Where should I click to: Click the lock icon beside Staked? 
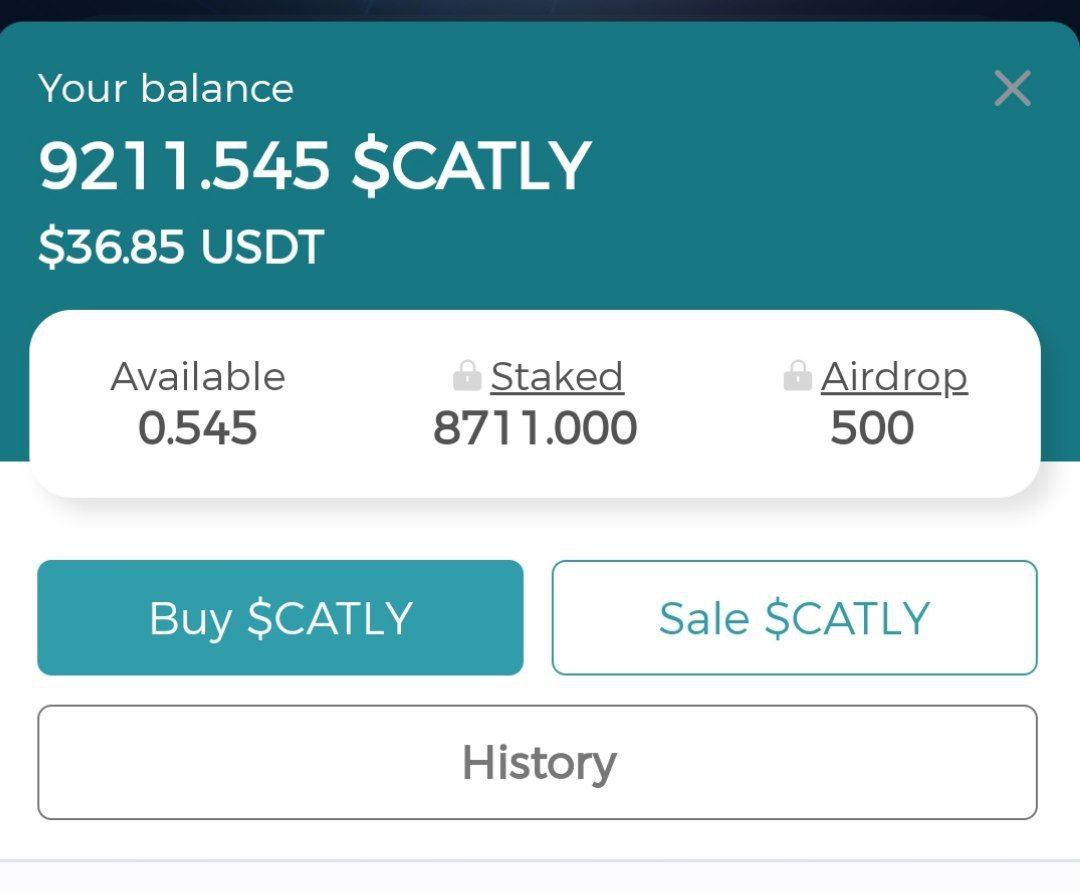pos(467,375)
